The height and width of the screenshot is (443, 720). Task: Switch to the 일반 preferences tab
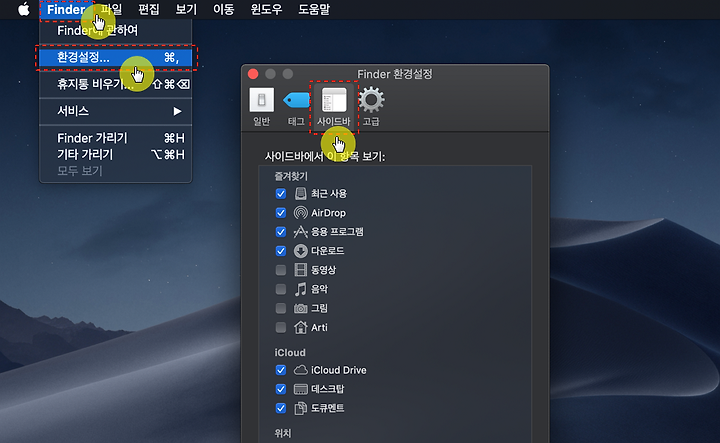click(x=261, y=107)
